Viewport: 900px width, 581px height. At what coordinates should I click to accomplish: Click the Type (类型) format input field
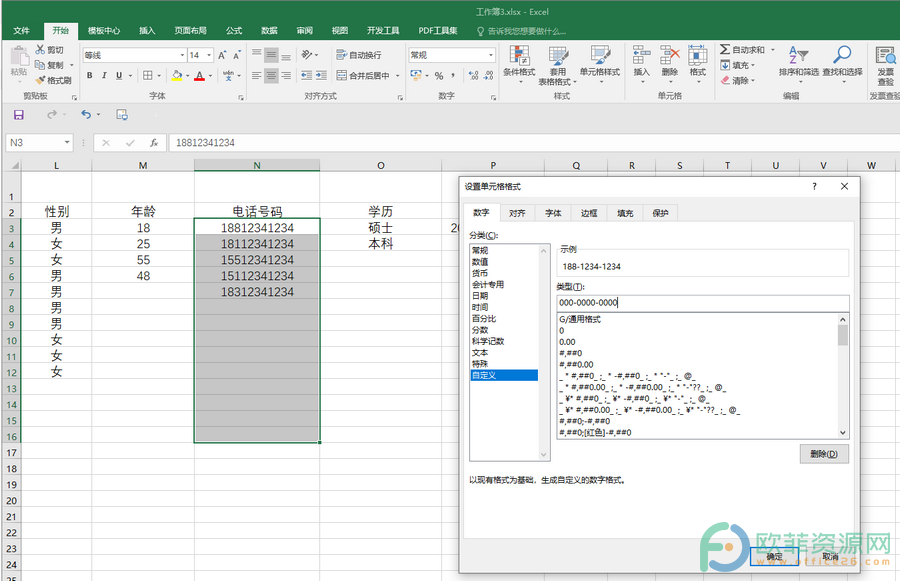(703, 303)
